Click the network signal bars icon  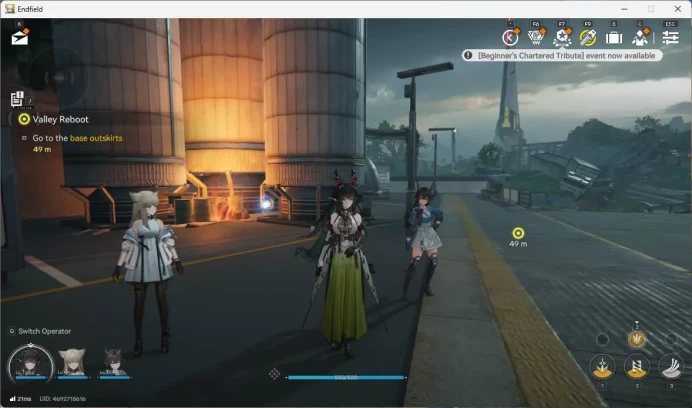pos(13,399)
